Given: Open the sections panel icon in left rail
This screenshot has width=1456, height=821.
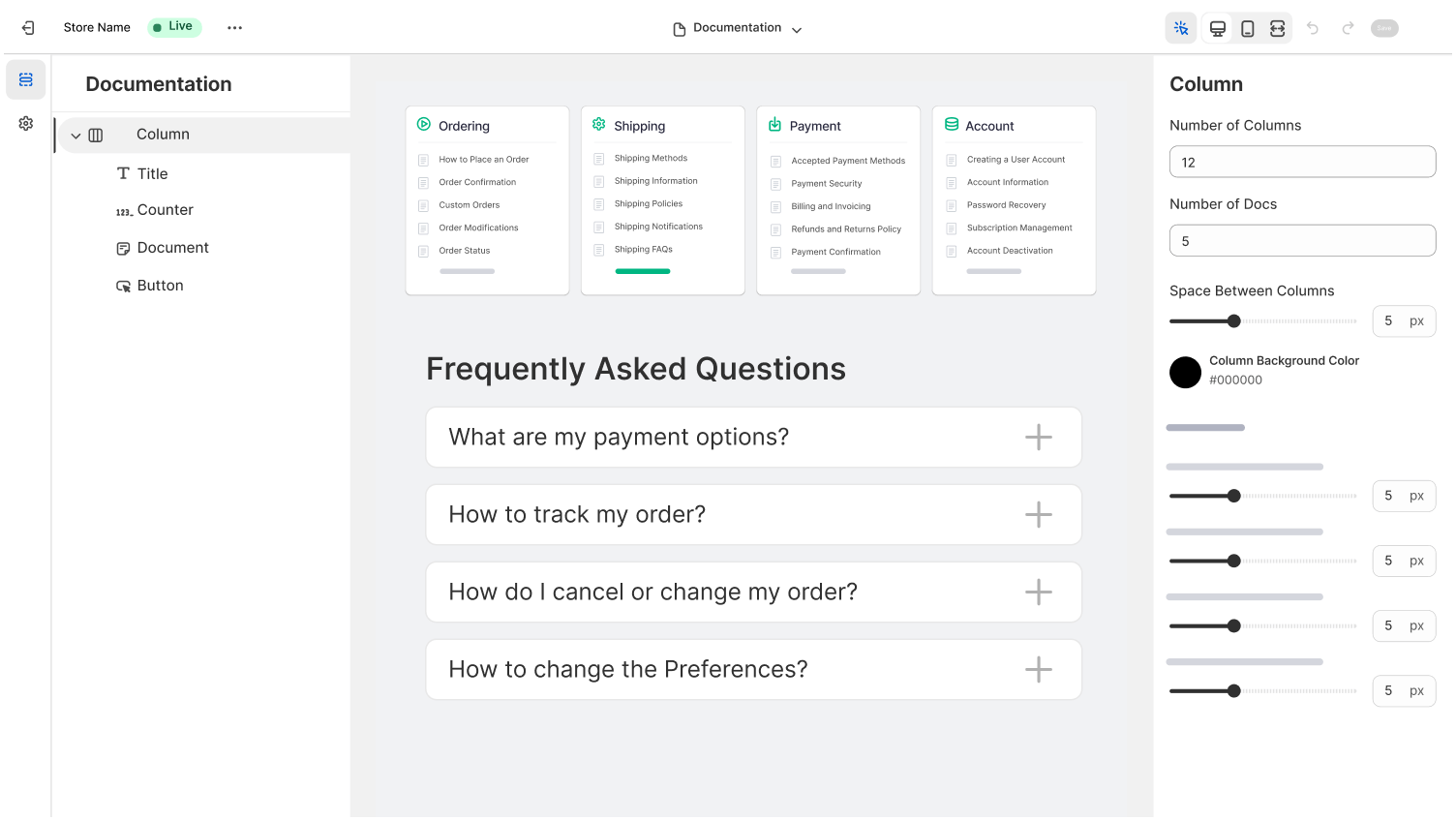Looking at the screenshot, I should [x=25, y=79].
